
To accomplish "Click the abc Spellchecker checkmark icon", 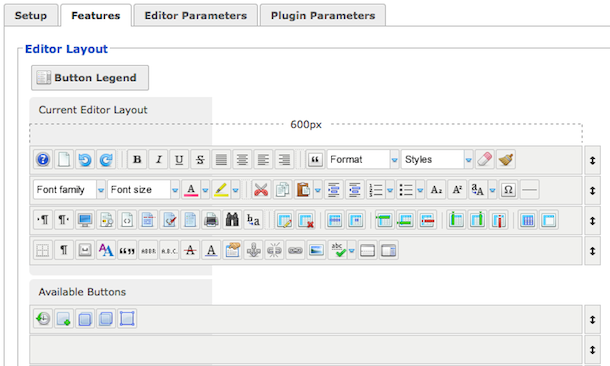I will [x=338, y=250].
